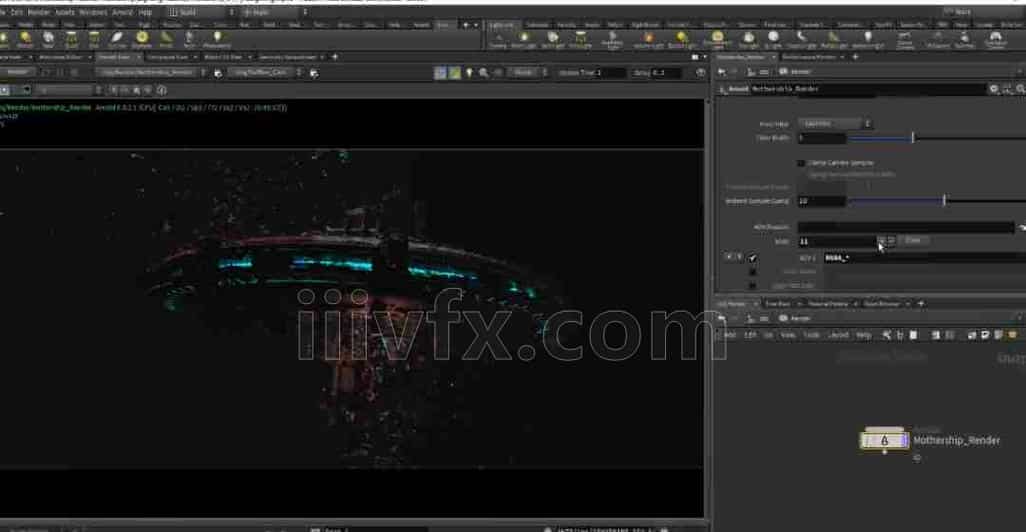Image resolution: width=1026 pixels, height=532 pixels.
Task: Switch to the Geometry Spreadsheet tab
Action: pyautogui.click(x=287, y=57)
